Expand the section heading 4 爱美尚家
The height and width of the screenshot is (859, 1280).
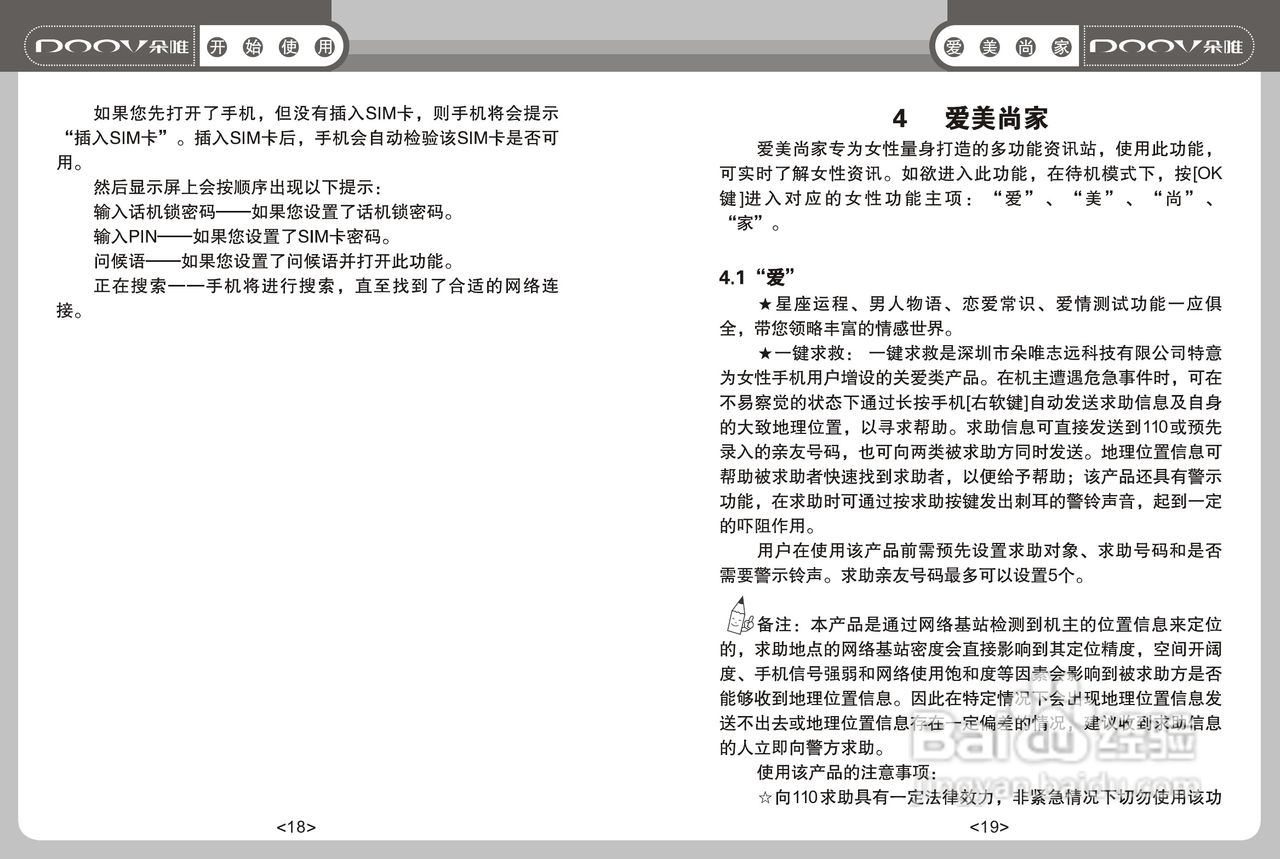pos(971,117)
